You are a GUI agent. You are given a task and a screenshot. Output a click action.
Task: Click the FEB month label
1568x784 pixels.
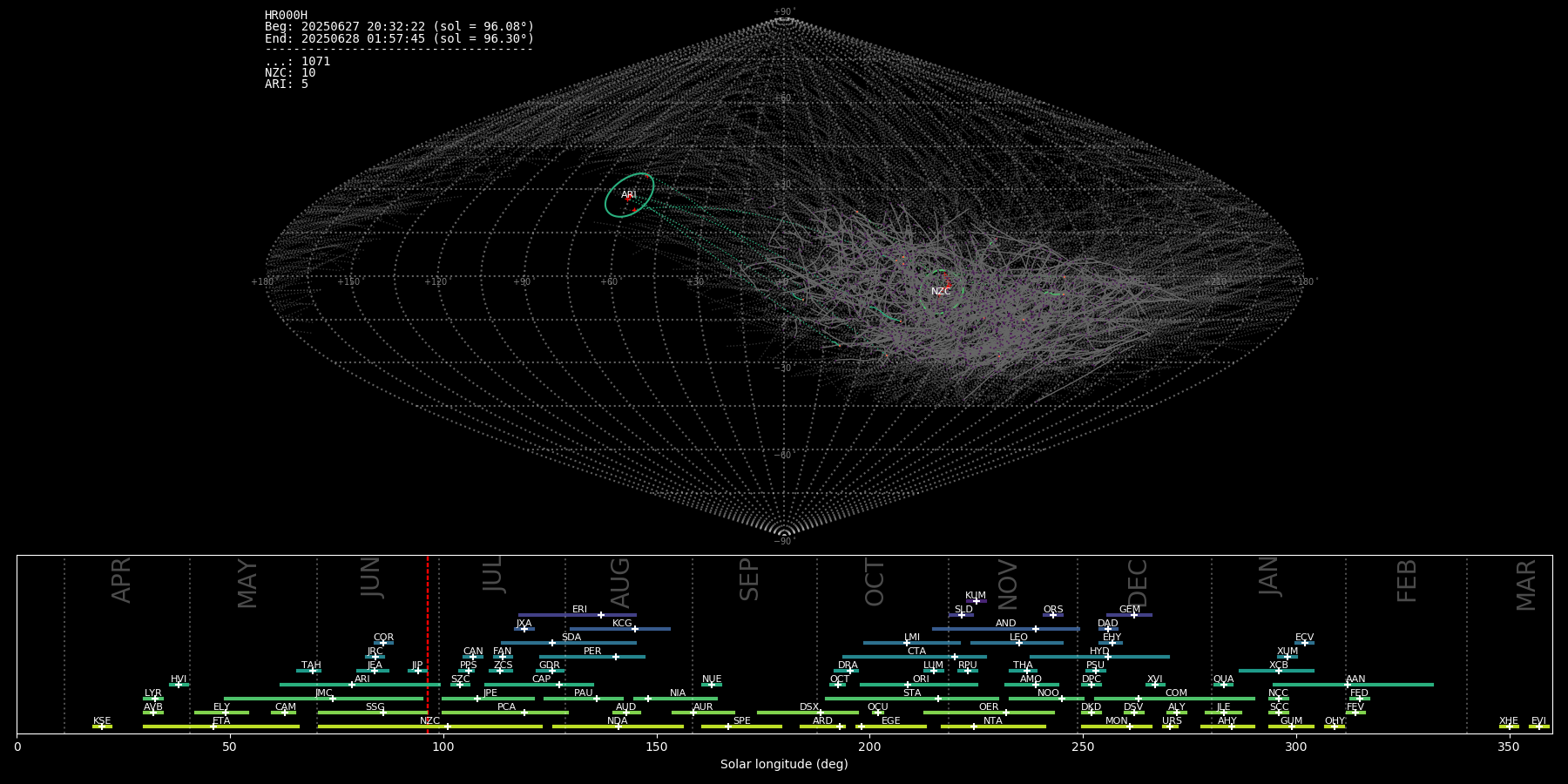(x=1407, y=580)
